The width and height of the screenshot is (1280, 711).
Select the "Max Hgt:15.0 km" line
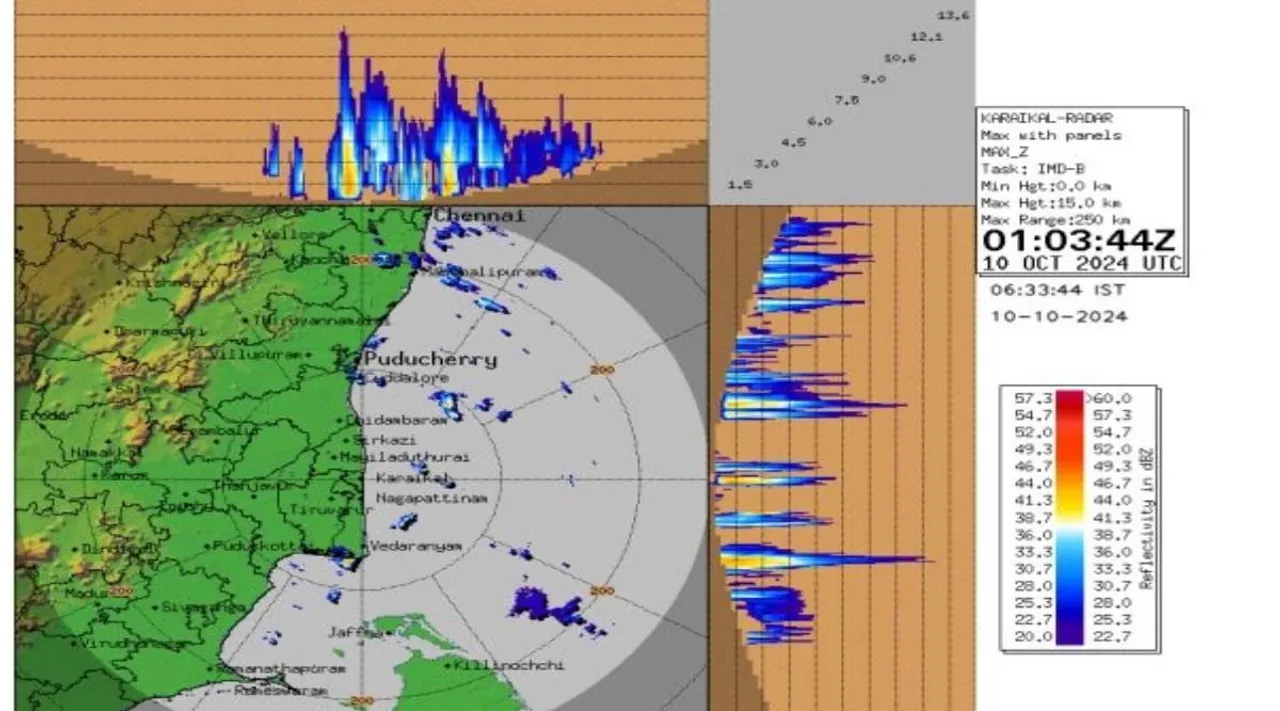pos(1051,203)
